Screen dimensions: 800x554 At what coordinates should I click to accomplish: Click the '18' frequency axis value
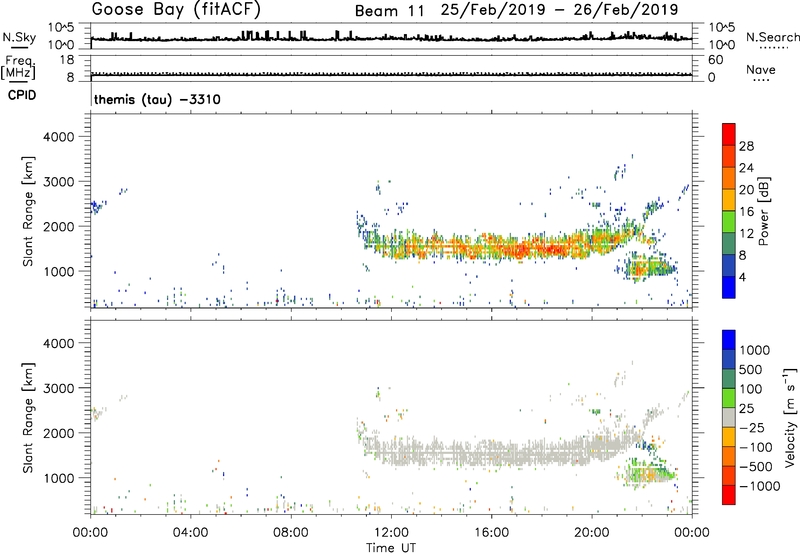point(67,60)
